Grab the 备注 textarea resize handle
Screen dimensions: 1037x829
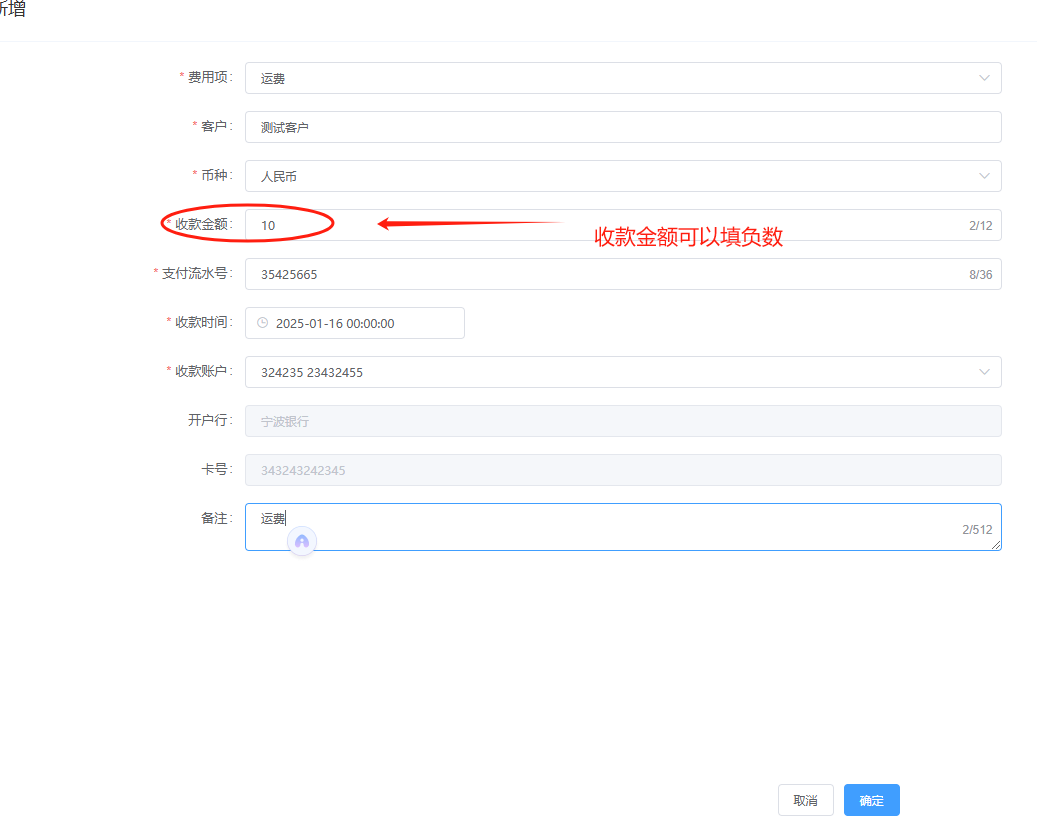996,545
